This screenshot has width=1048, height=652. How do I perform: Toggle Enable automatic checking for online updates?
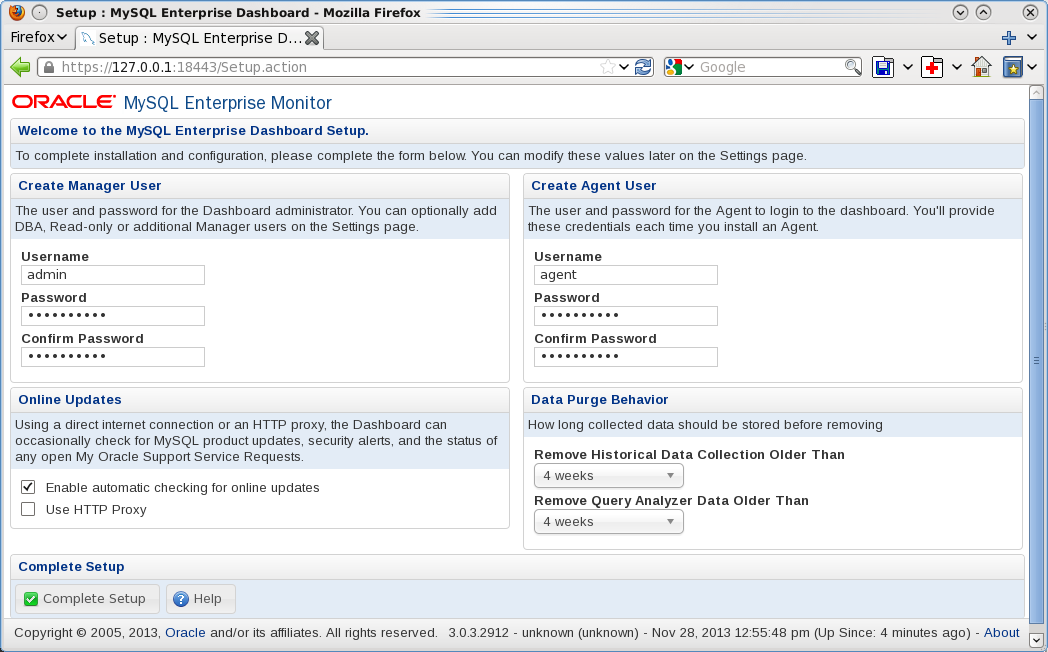coord(28,487)
